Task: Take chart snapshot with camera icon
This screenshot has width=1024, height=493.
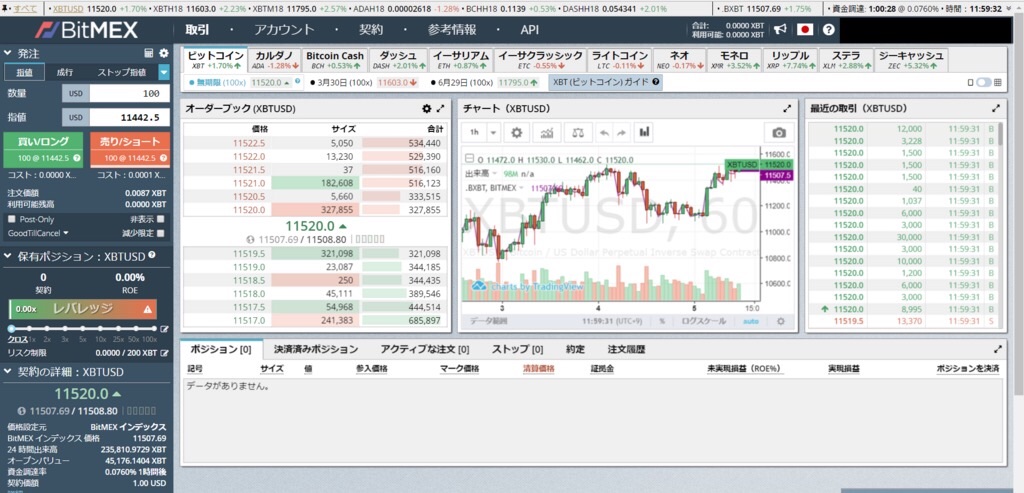Action: point(778,133)
